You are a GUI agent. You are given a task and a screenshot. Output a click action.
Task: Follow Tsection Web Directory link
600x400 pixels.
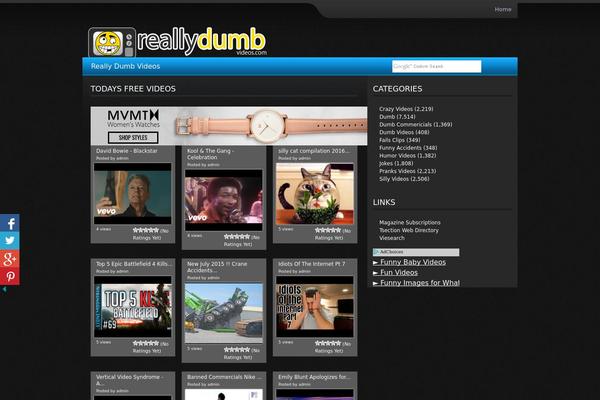(x=409, y=230)
